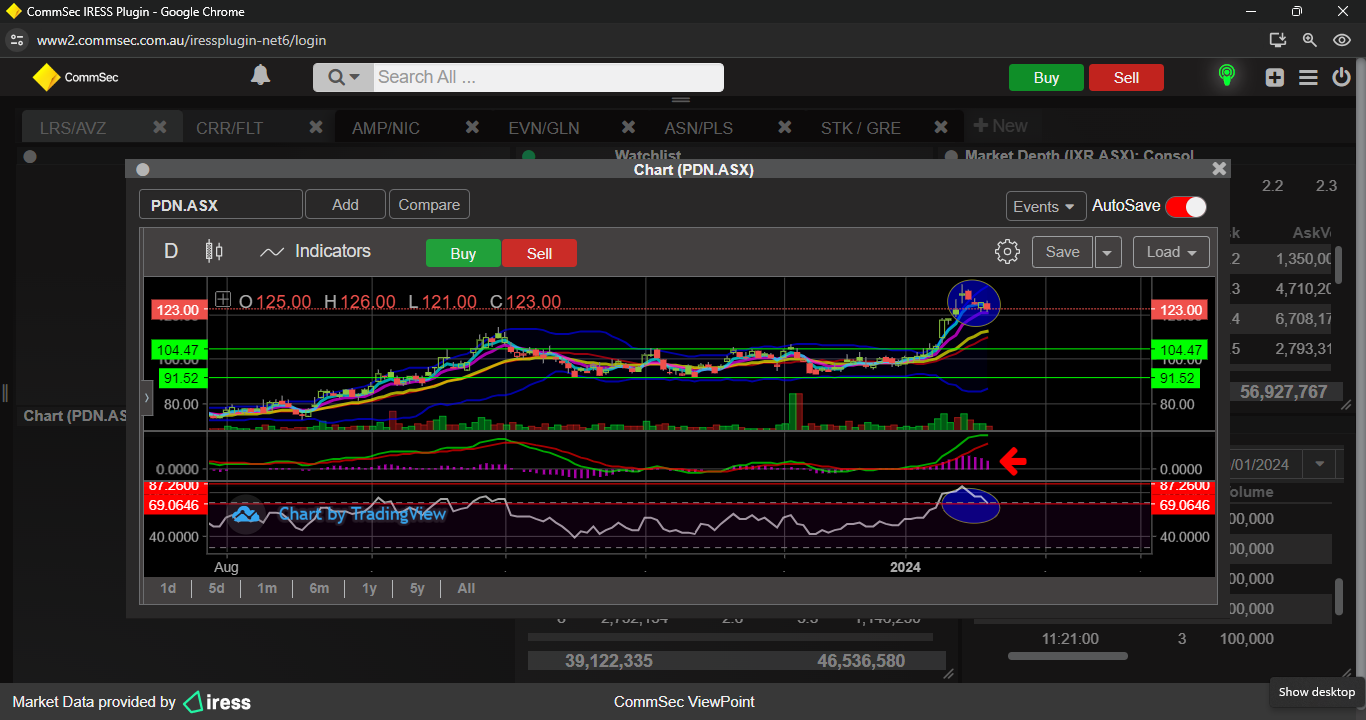Open the notifications bell icon
The image size is (1366, 720).
coord(260,76)
